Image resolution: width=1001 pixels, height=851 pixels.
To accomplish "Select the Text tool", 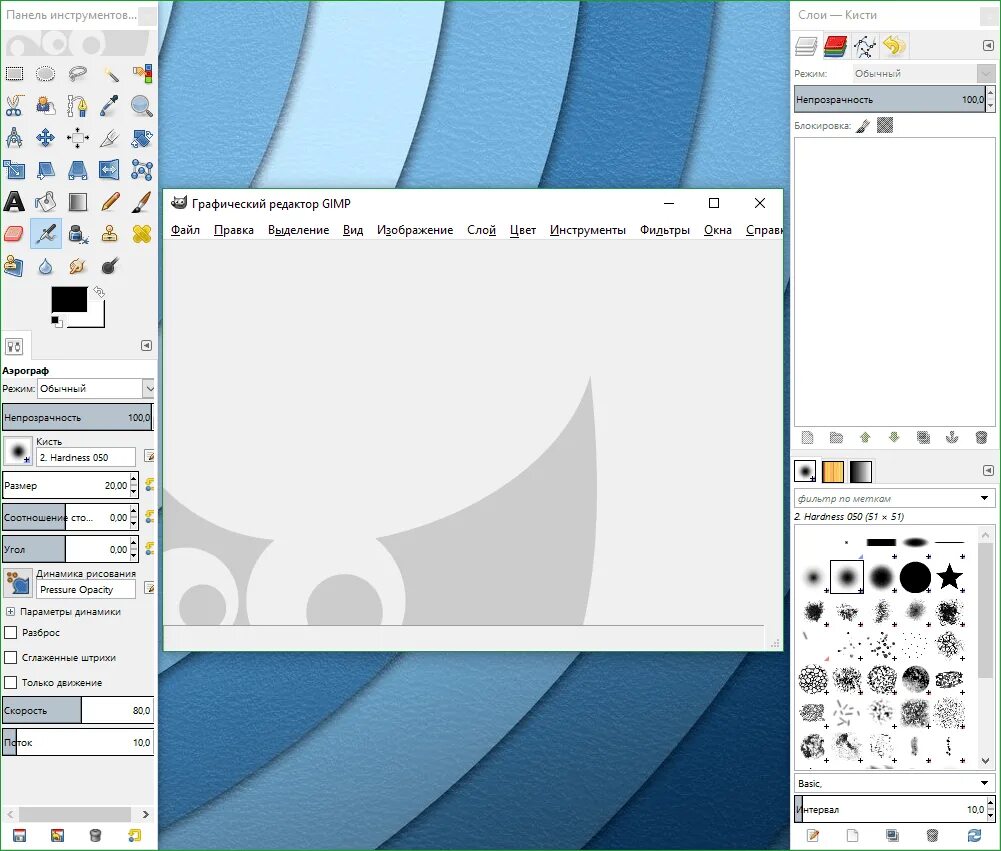I will tap(14, 202).
